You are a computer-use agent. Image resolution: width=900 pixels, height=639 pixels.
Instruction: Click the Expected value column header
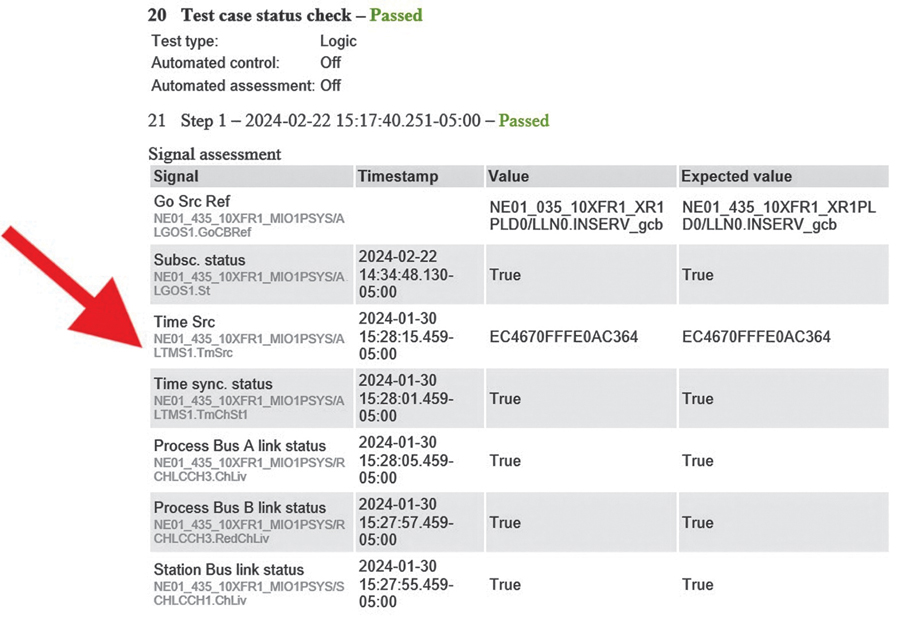coord(736,177)
